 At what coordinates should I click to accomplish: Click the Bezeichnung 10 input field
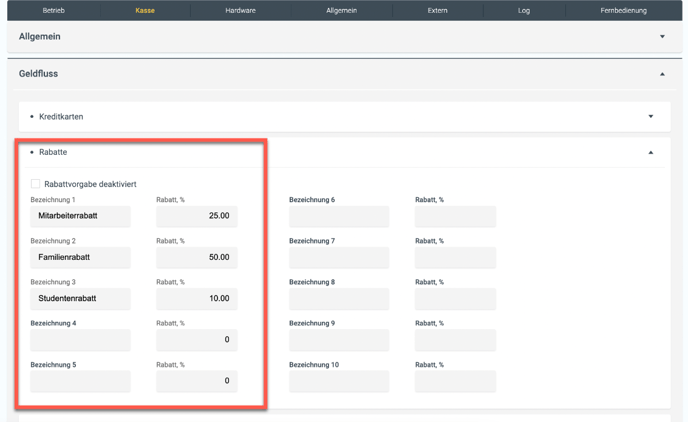click(339, 381)
